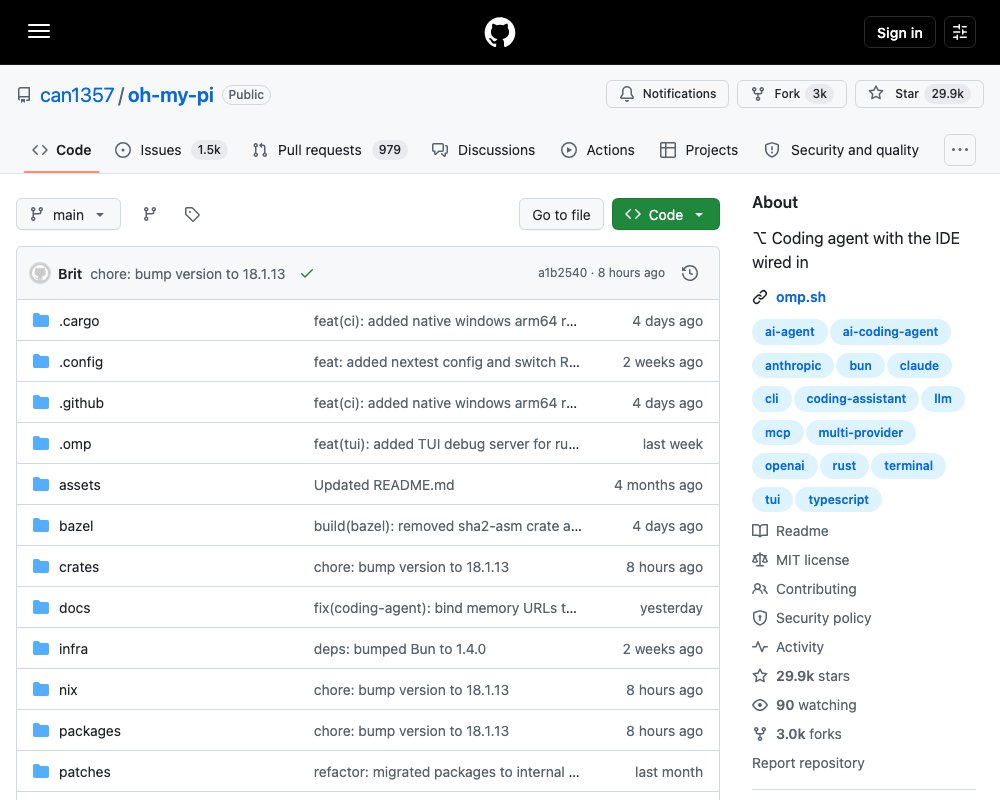
Task: Star the oh-my-pi repository
Action: (919, 94)
